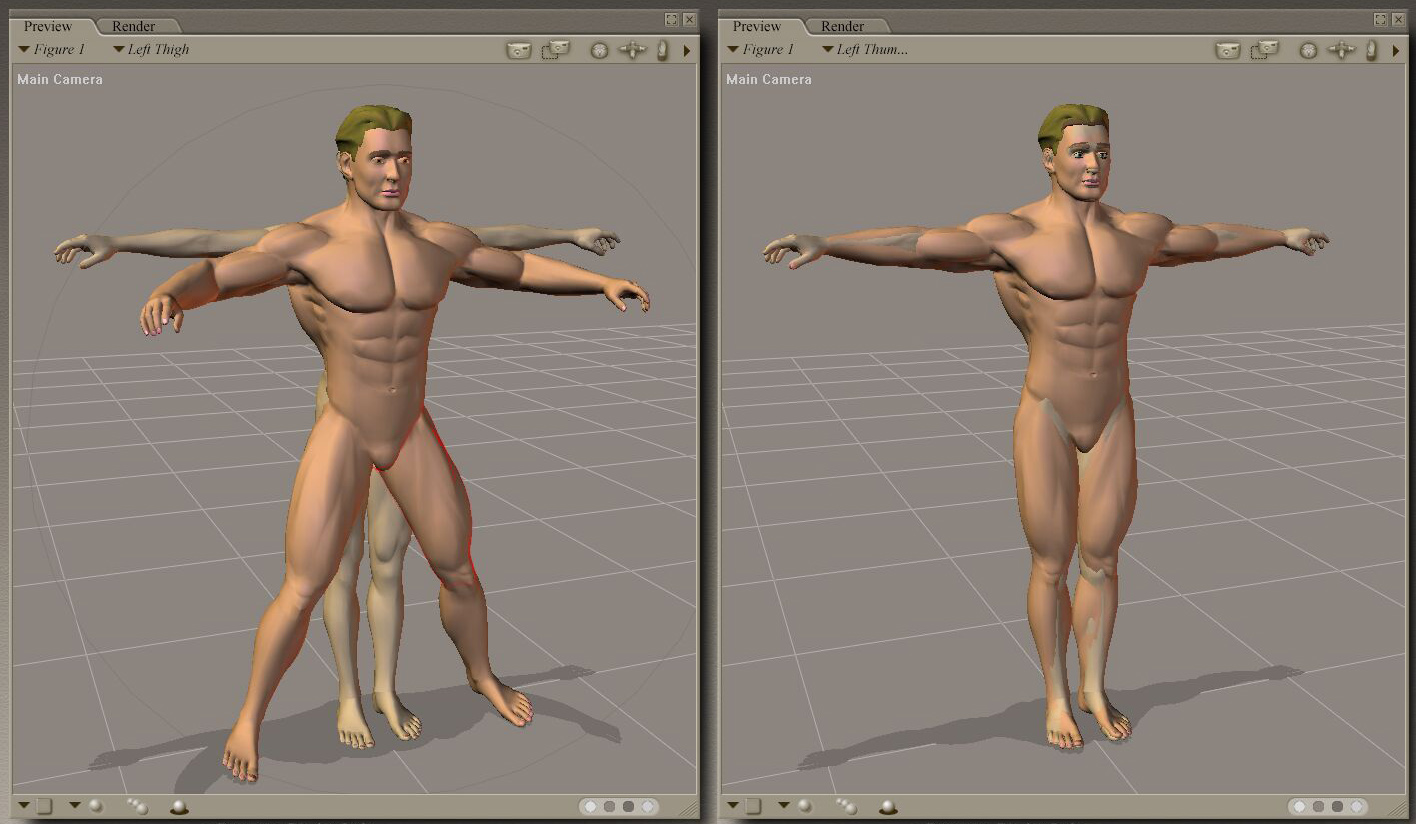1416x824 pixels.
Task: Switch to Preview tab in right window
Action: click(757, 26)
